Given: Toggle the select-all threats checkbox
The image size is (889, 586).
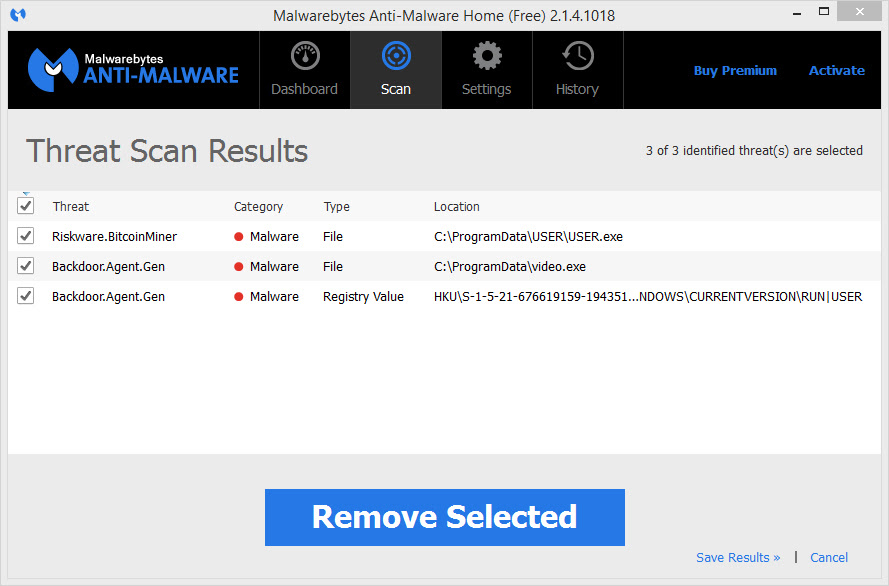Looking at the screenshot, I should (26, 206).
